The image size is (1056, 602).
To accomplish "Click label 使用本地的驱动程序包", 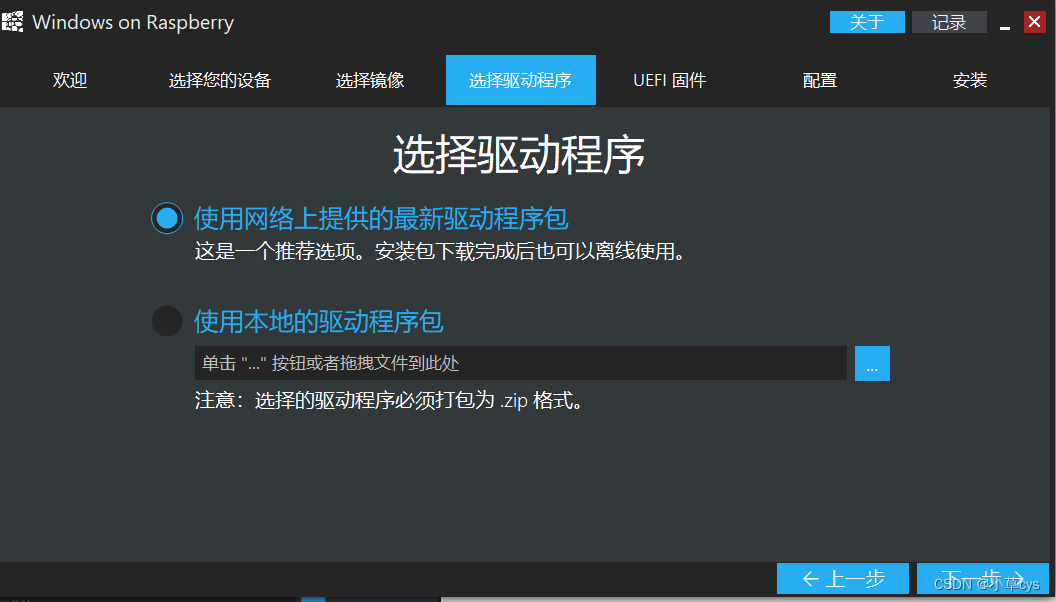I will point(319,321).
